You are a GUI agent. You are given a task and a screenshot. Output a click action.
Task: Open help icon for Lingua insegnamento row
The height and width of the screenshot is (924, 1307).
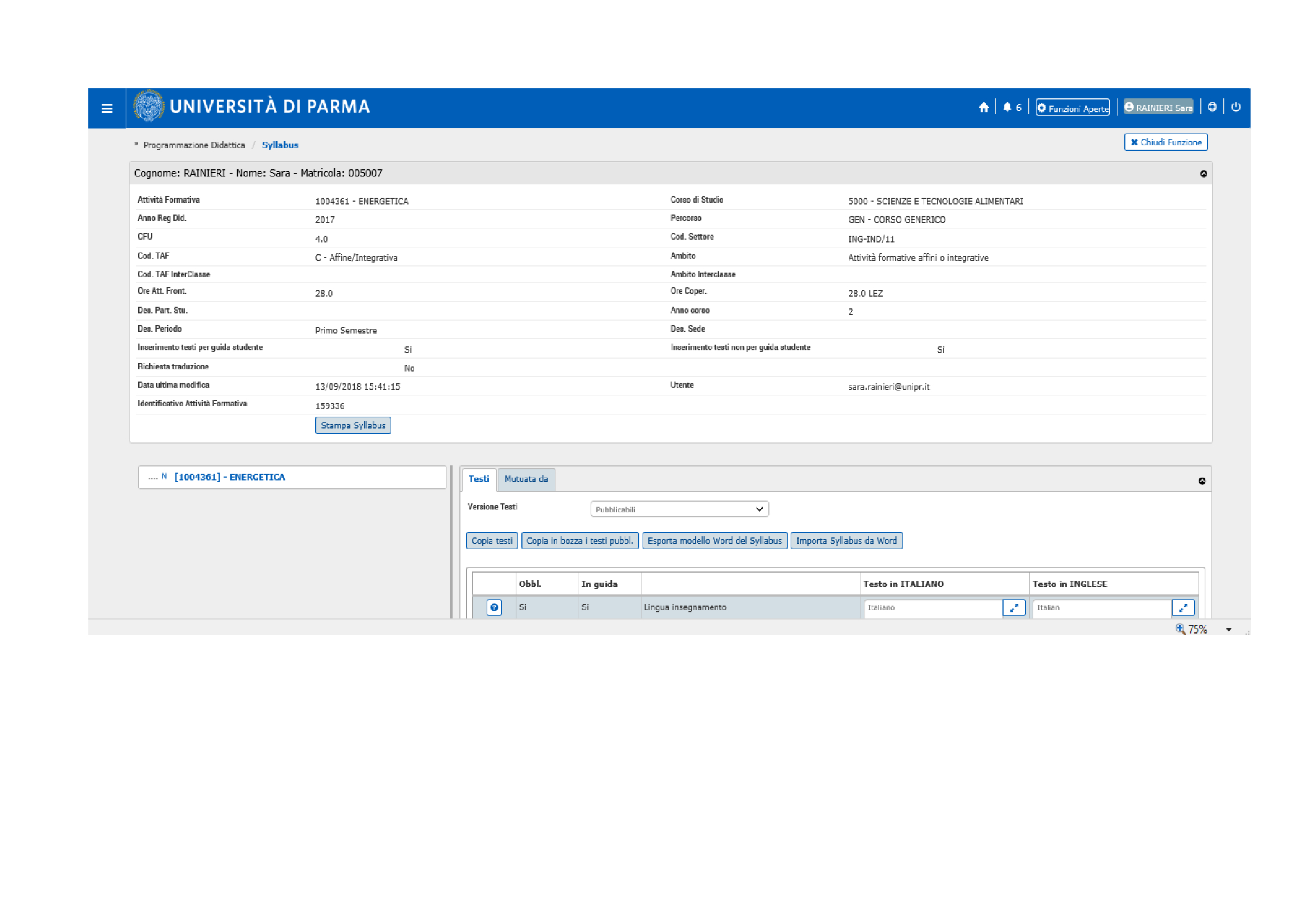[x=494, y=608]
